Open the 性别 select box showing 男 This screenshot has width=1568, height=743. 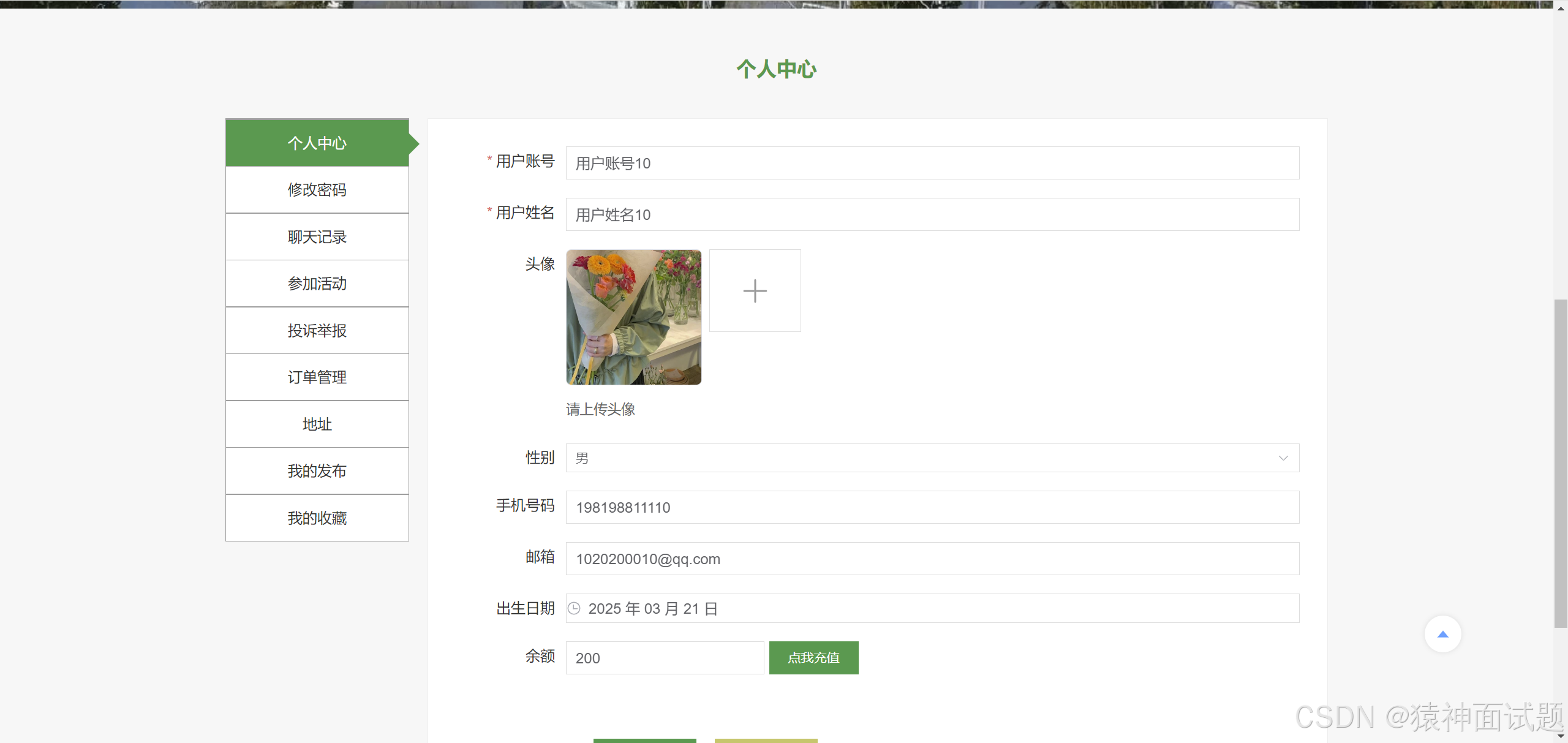click(x=919, y=458)
